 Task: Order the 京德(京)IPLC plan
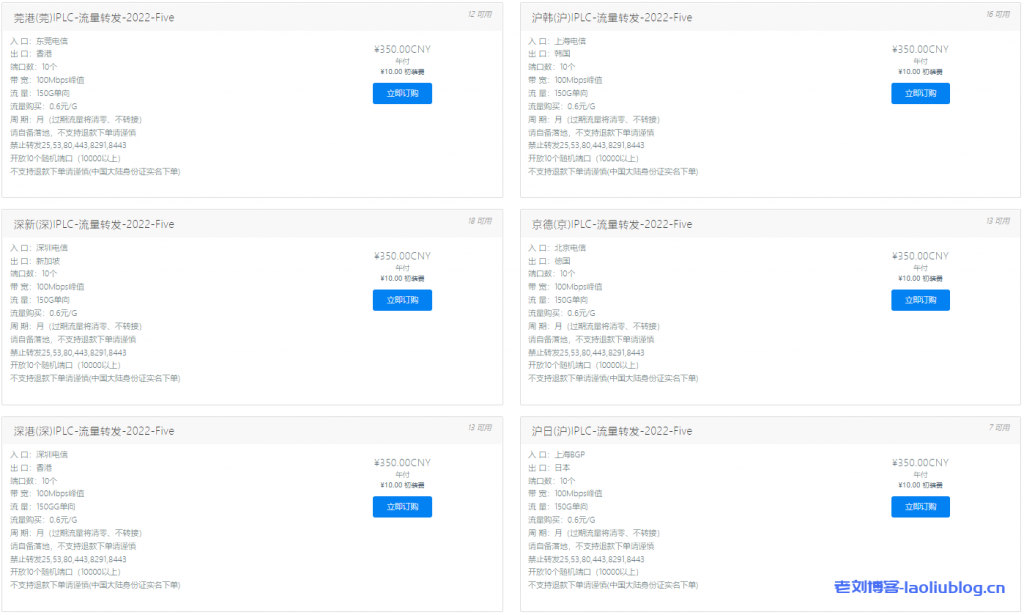(920, 300)
